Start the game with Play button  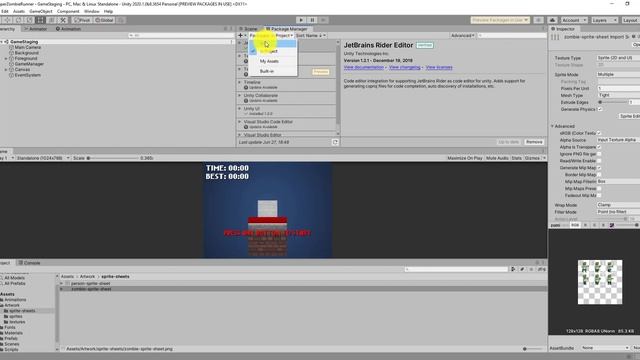[x=301, y=20]
